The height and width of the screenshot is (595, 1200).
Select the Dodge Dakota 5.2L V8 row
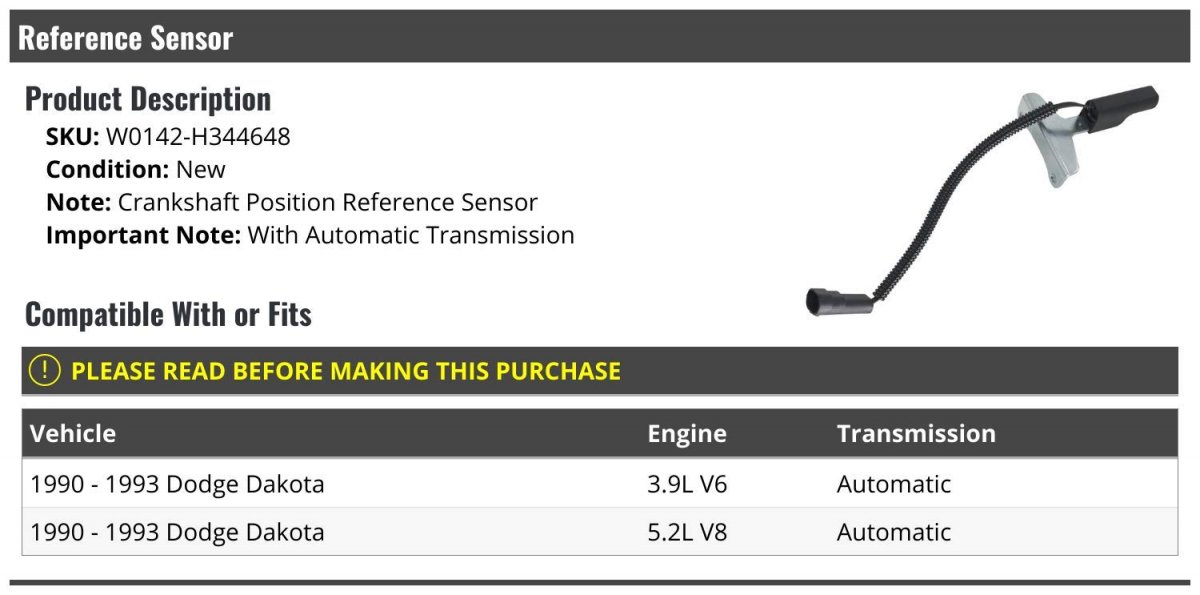pos(600,532)
